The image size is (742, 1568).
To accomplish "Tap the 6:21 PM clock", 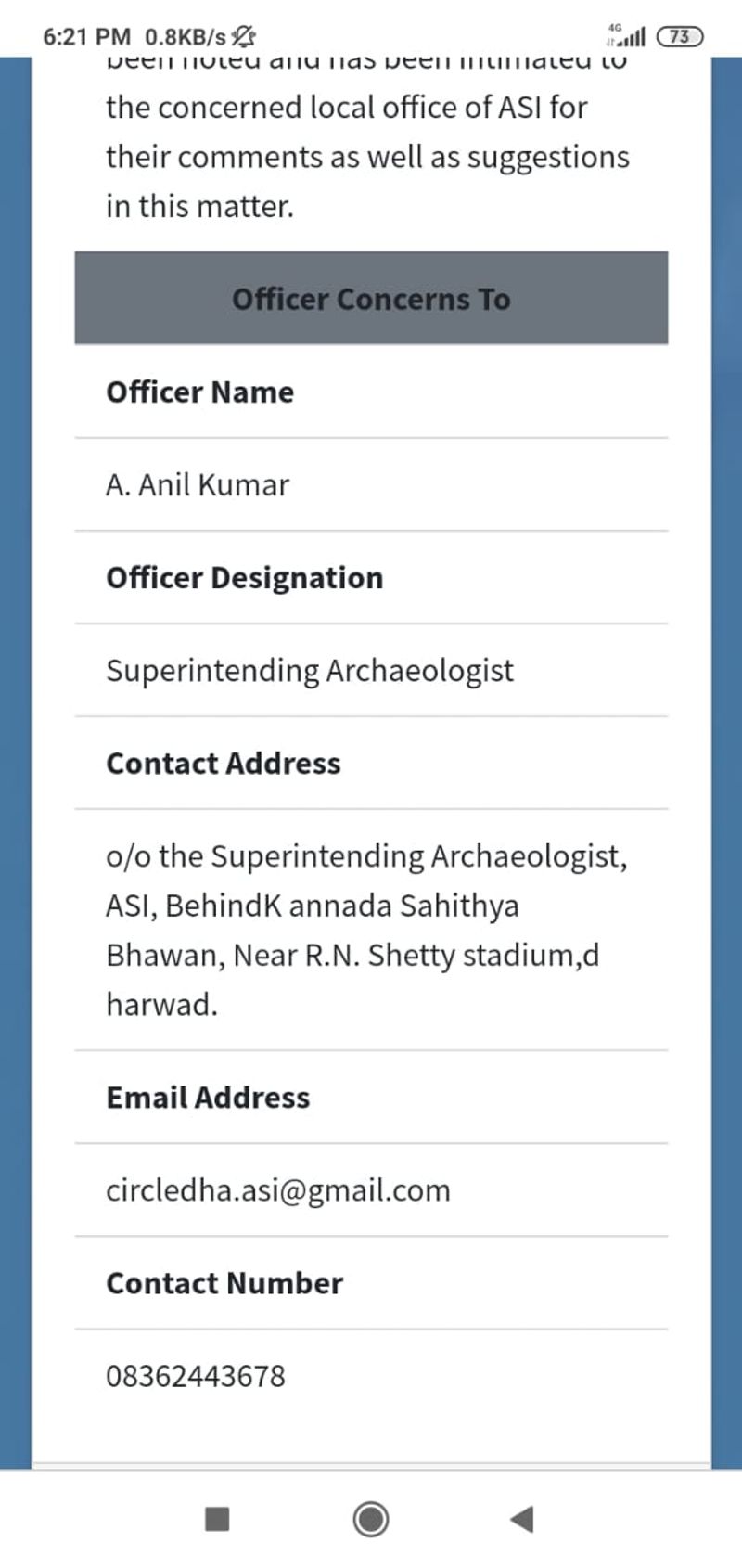I will (x=86, y=36).
